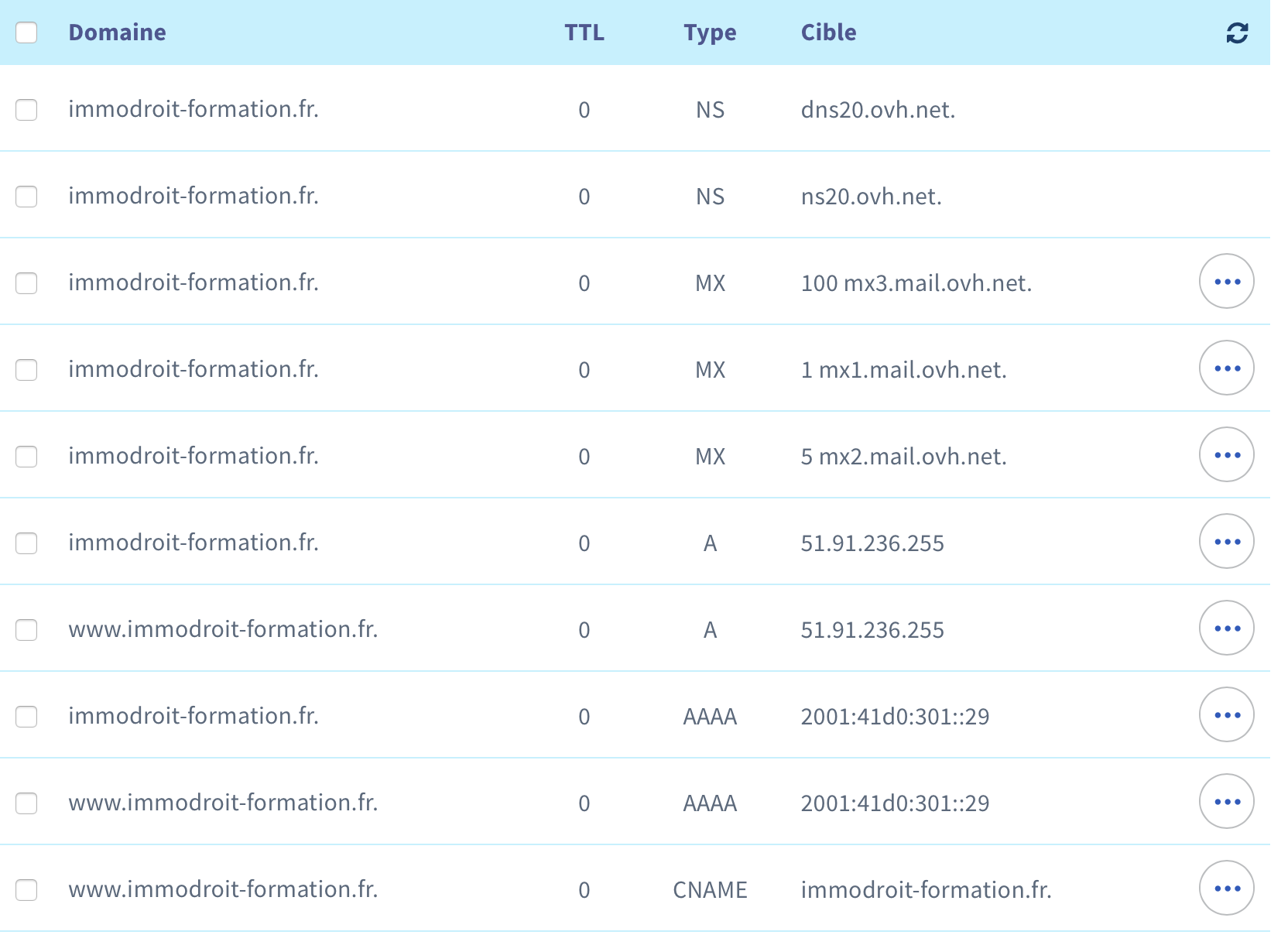
Task: Check the ns20.ovh.net. NS record row
Action: pyautogui.click(x=26, y=197)
